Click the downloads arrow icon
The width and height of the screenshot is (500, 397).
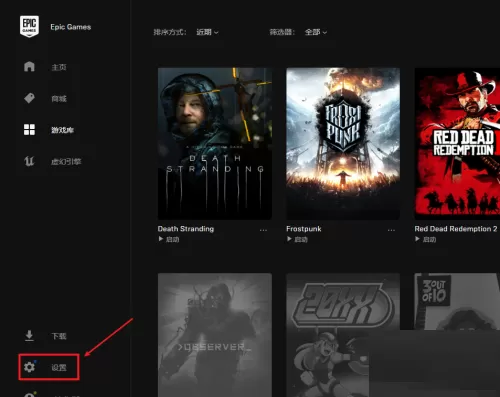[x=29, y=336]
